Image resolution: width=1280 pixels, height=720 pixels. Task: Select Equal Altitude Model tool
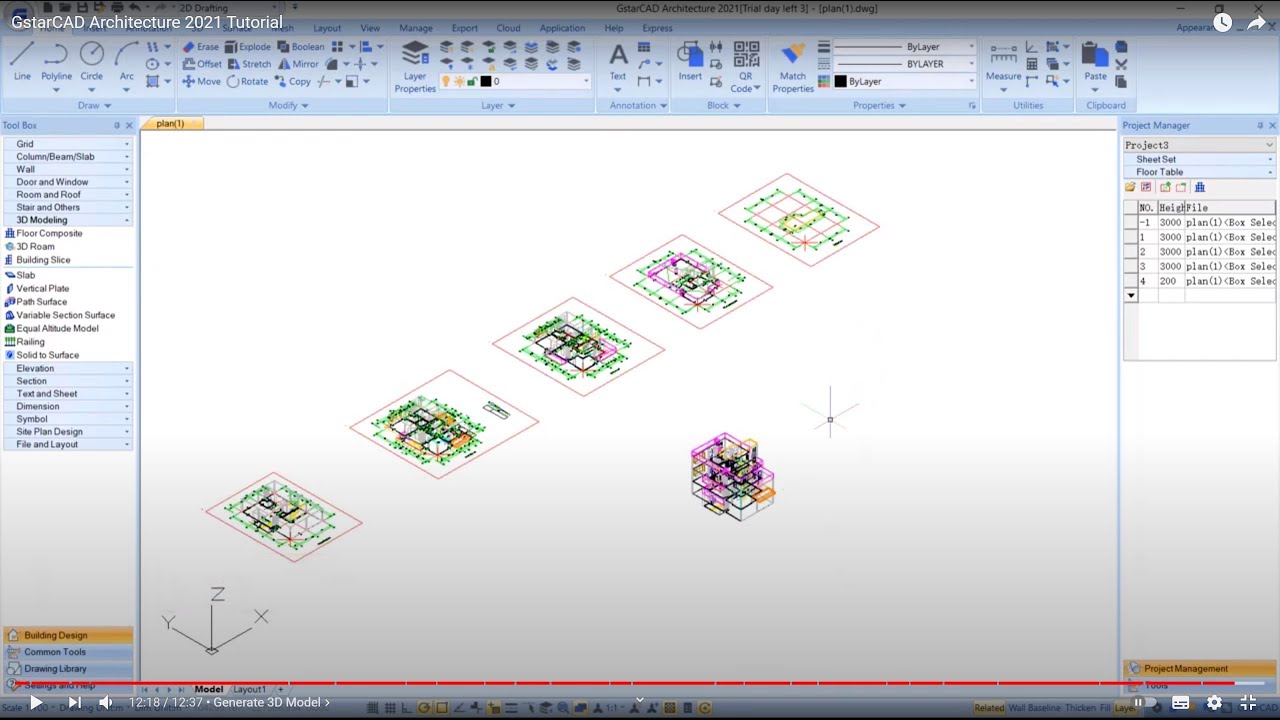[51, 328]
